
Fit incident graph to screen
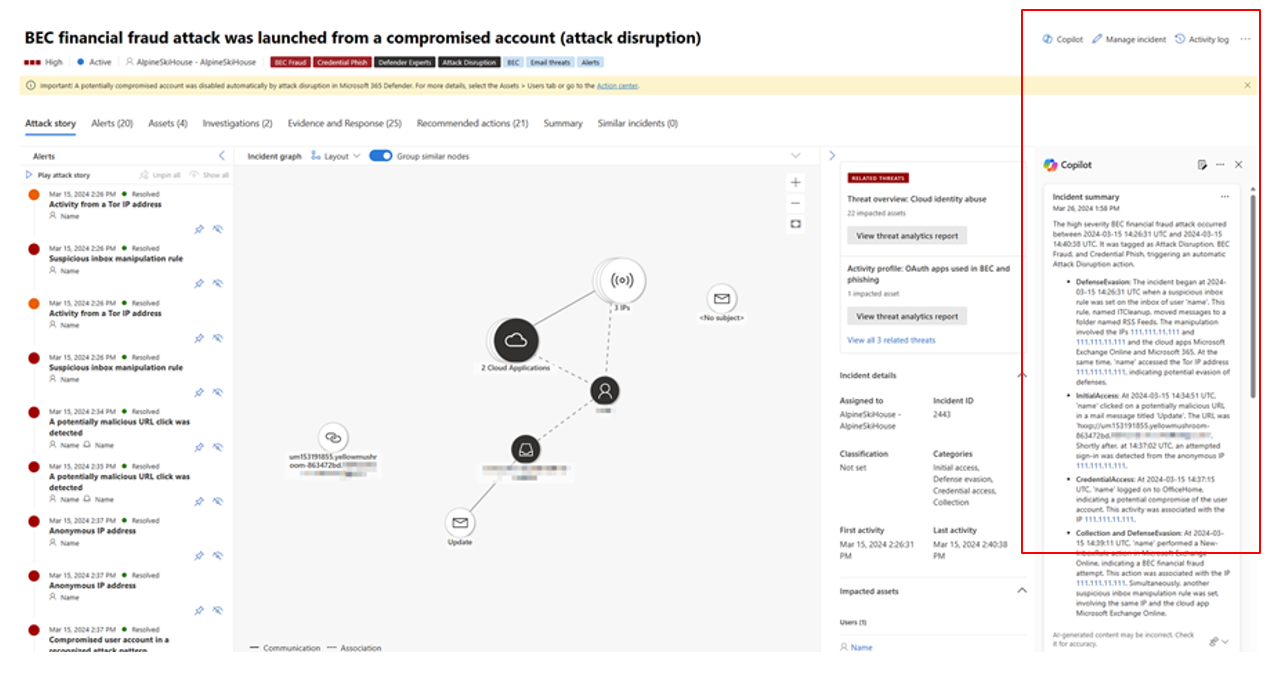pos(795,224)
